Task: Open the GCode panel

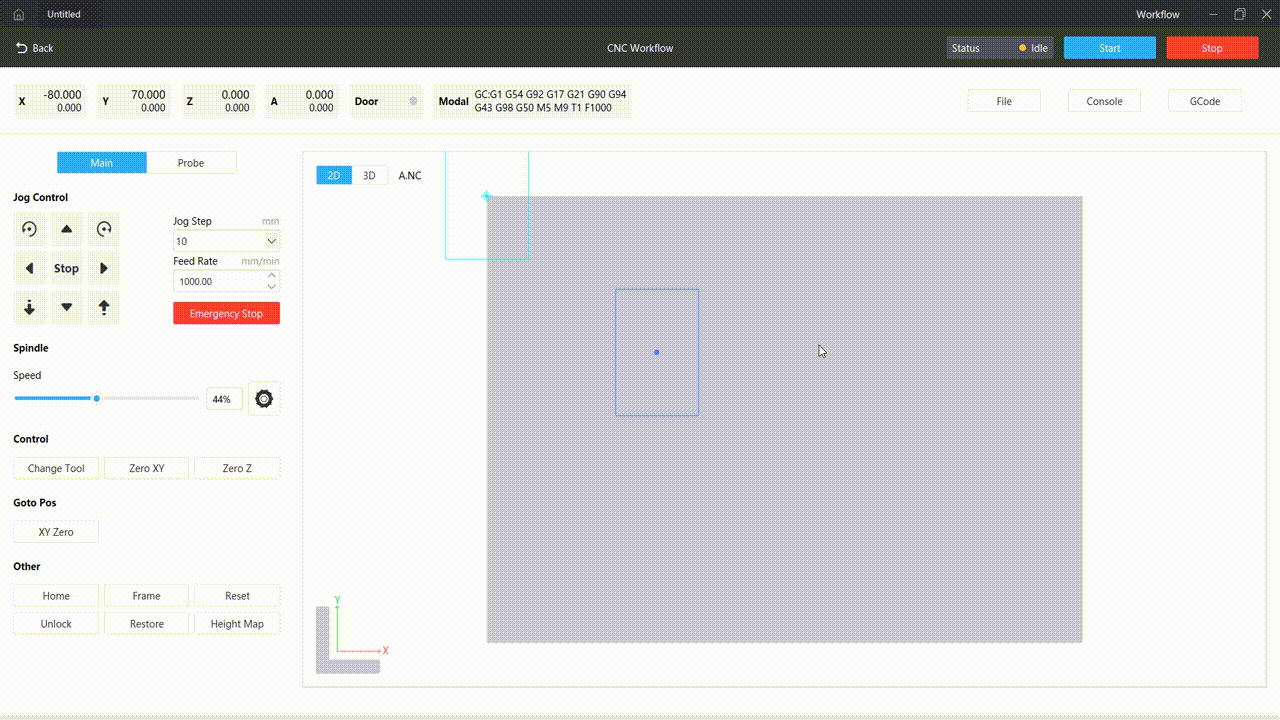Action: [x=1204, y=101]
